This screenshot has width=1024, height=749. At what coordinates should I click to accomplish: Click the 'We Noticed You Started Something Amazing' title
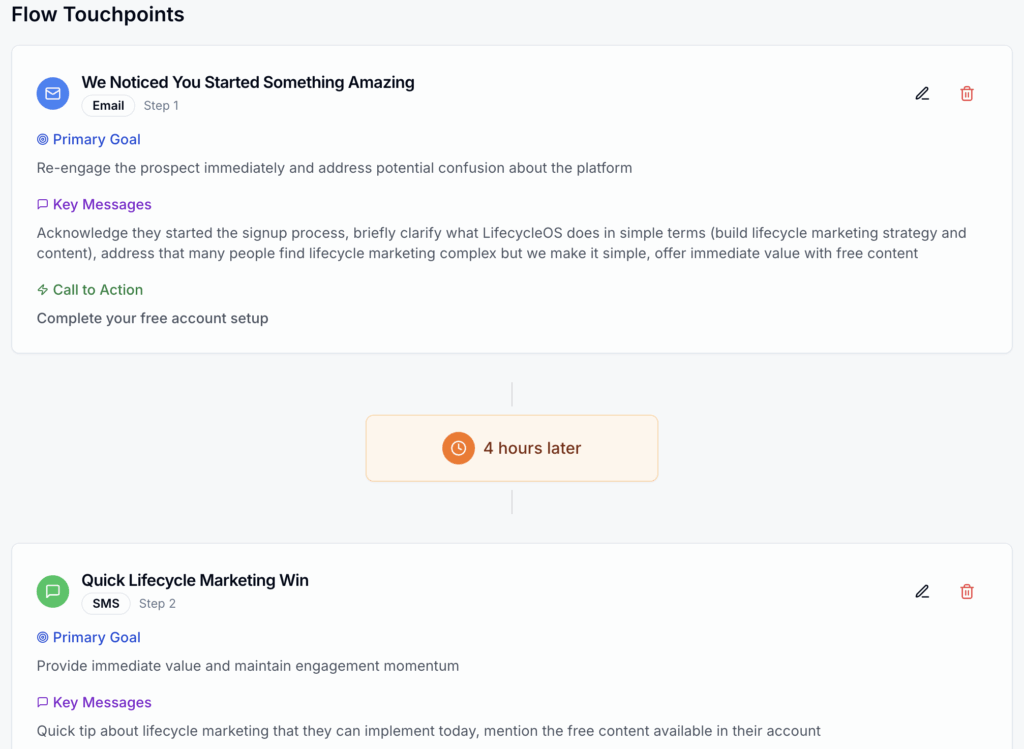tap(248, 82)
